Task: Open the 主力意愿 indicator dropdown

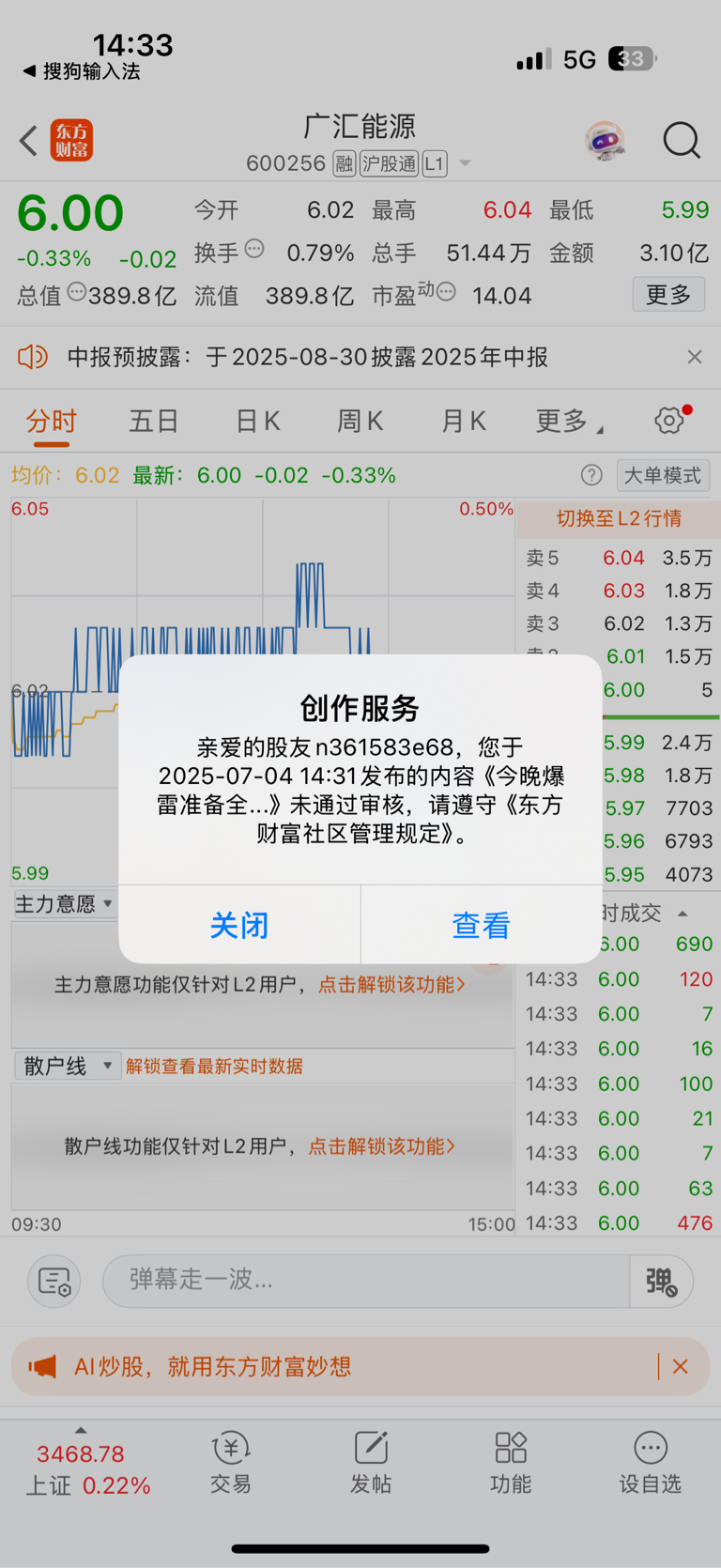Action: pos(65,904)
